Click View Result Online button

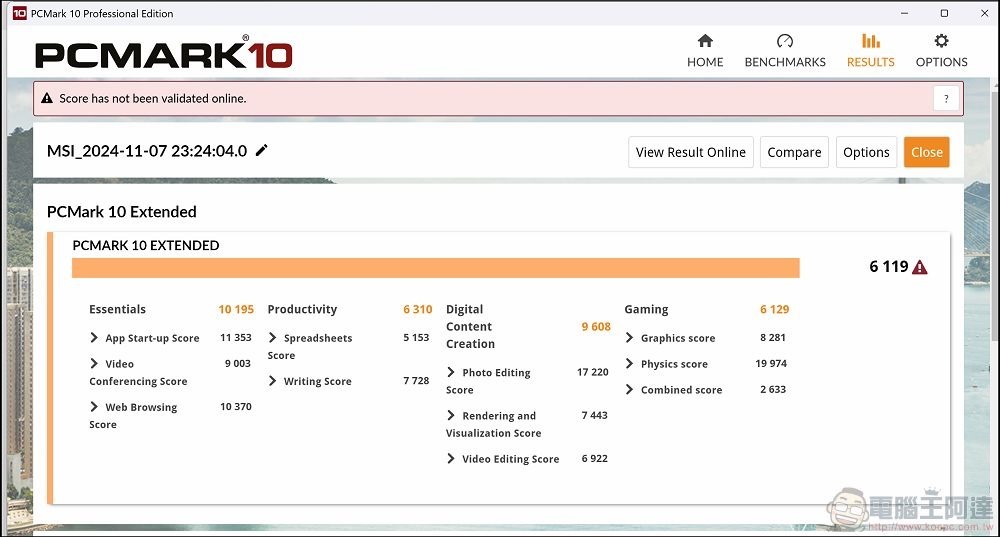click(x=691, y=152)
